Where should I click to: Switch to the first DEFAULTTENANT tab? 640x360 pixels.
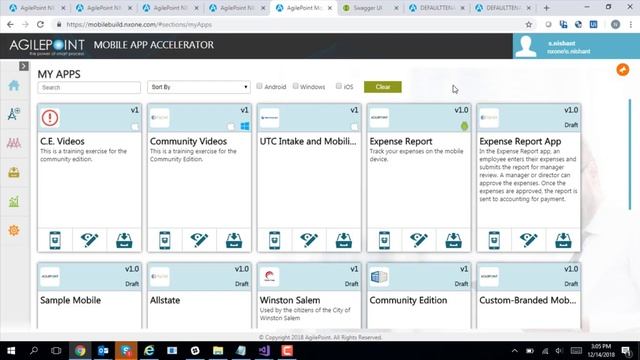(x=437, y=8)
